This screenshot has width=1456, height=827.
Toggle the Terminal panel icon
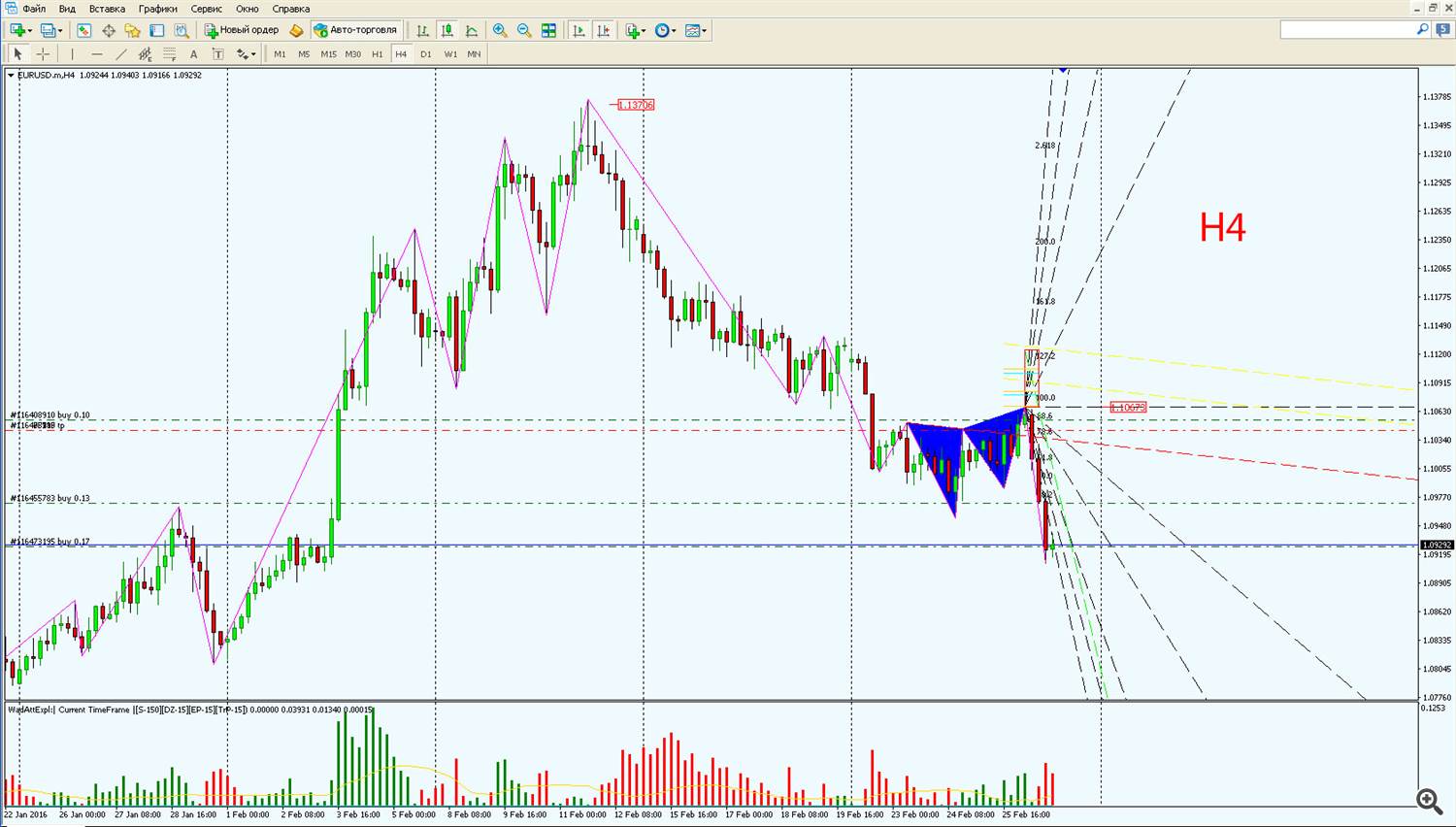click(x=157, y=30)
